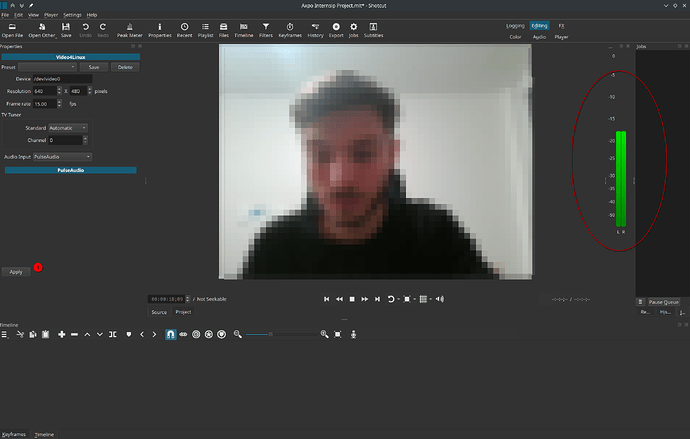Open the Settings menu

tap(72, 15)
